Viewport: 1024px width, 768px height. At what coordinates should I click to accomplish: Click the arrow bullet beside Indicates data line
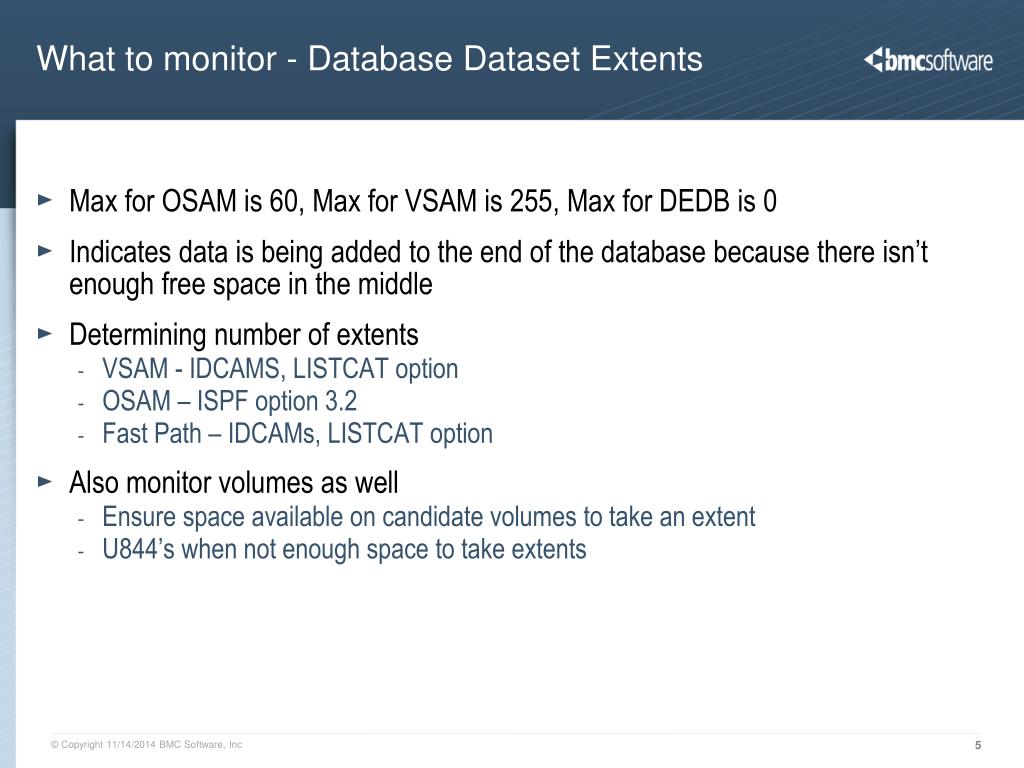coord(44,251)
